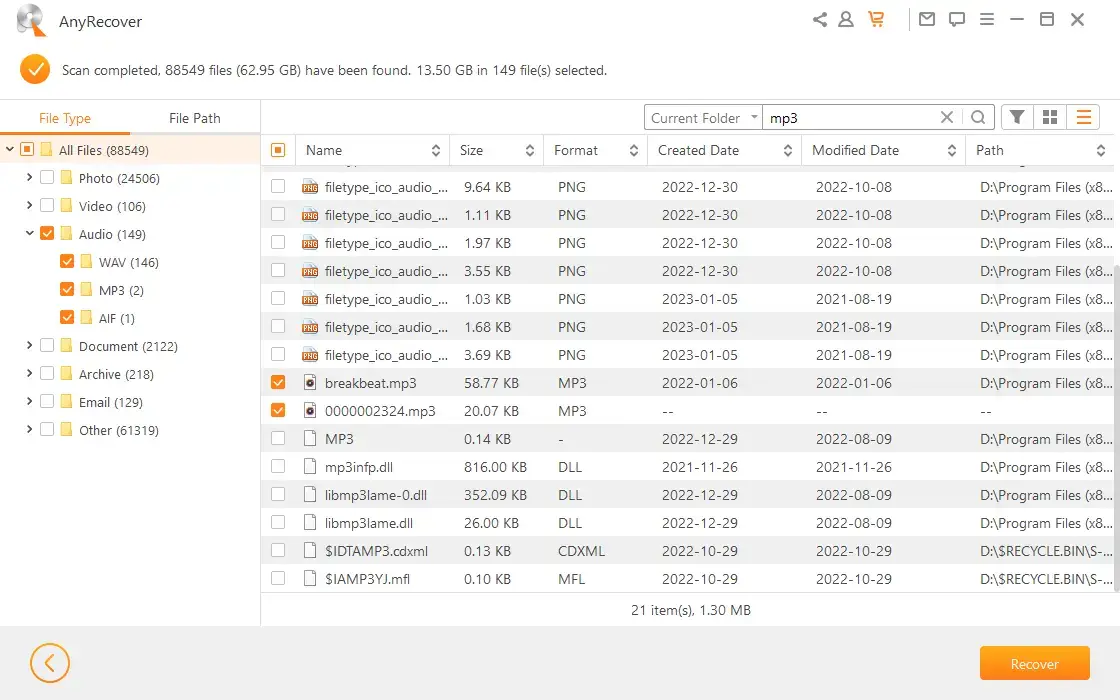Collapse the All Files tree node
Viewport: 1120px width, 700px height.
pyautogui.click(x=10, y=149)
